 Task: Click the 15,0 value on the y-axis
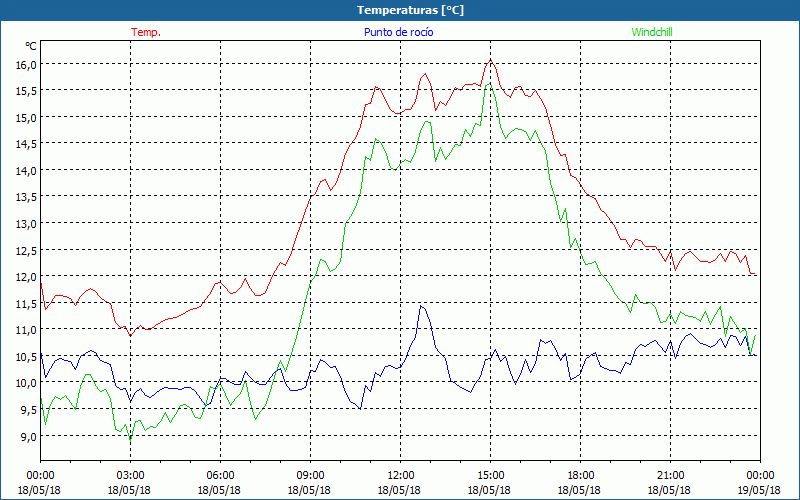click(26, 117)
